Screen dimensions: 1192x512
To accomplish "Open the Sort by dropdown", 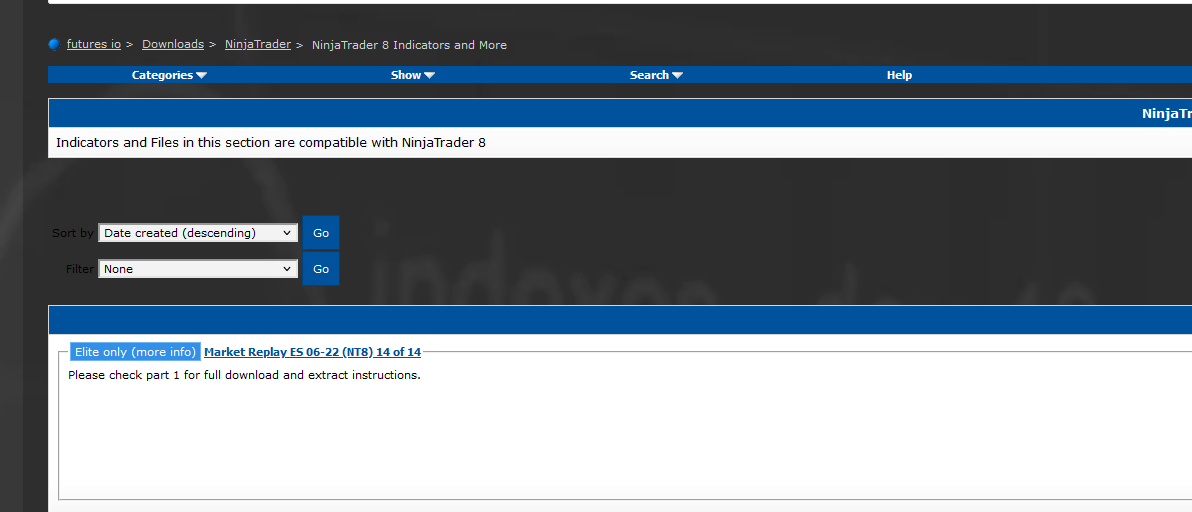I will point(198,233).
